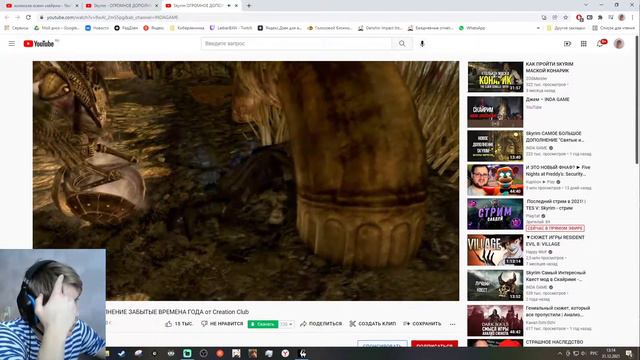This screenshot has height=360, width=640.
Task: Open the КАК ПРОЙТИ SKYRIM МАСКОЙ КОНАРИК thumbnail
Action: pyautogui.click(x=495, y=77)
